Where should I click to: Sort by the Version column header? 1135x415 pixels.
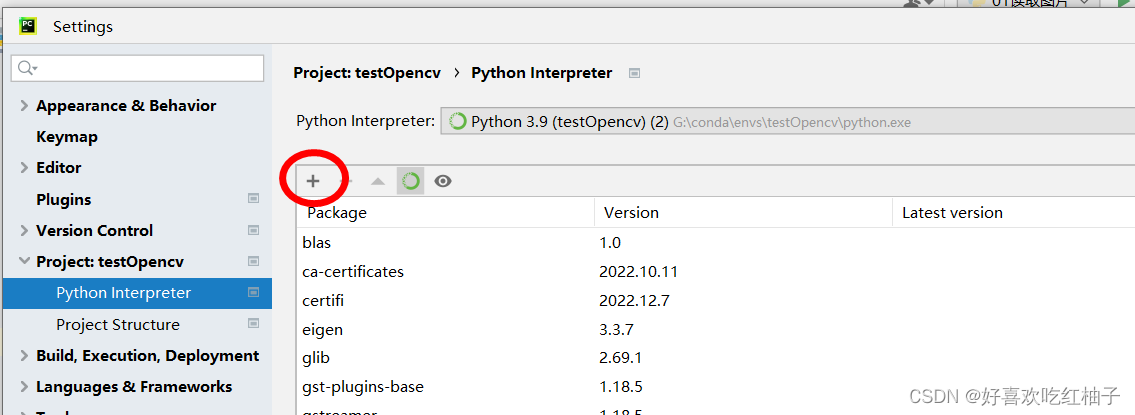coord(743,213)
